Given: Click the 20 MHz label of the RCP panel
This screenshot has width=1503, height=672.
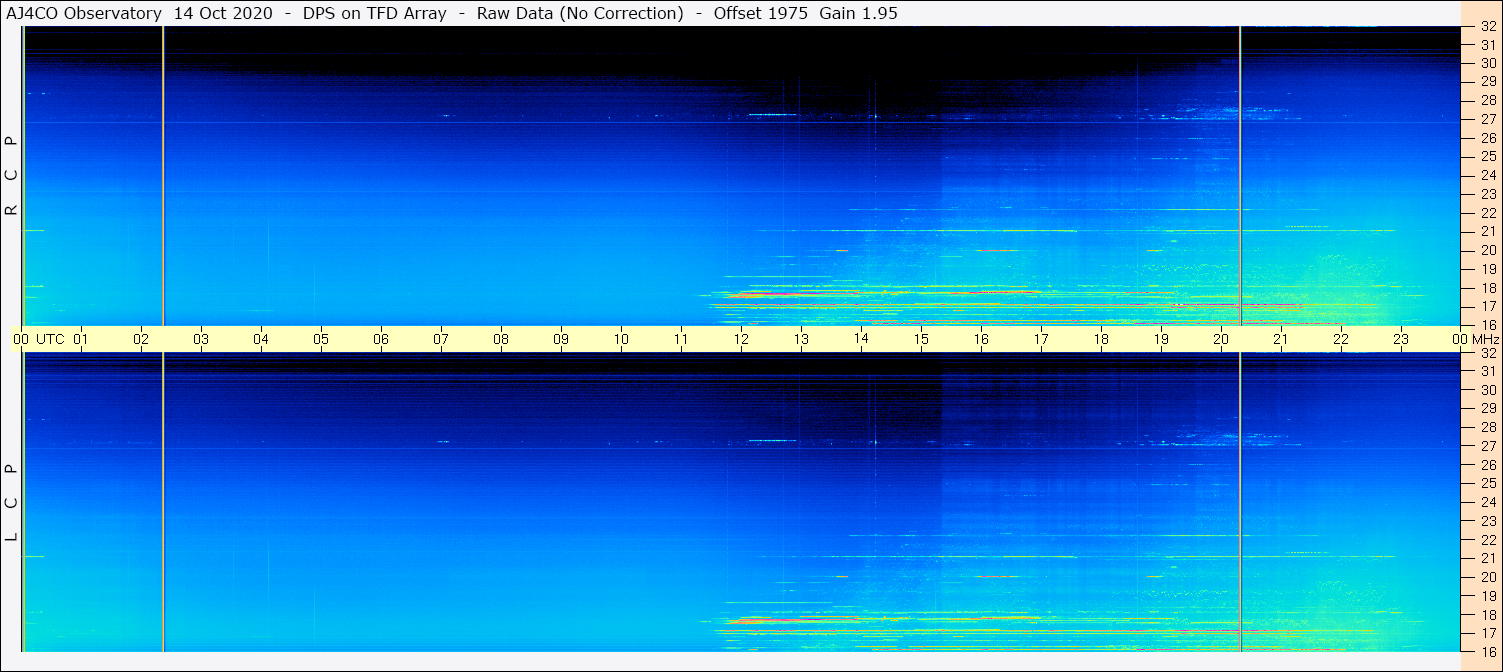Looking at the screenshot, I should pos(1488,250).
